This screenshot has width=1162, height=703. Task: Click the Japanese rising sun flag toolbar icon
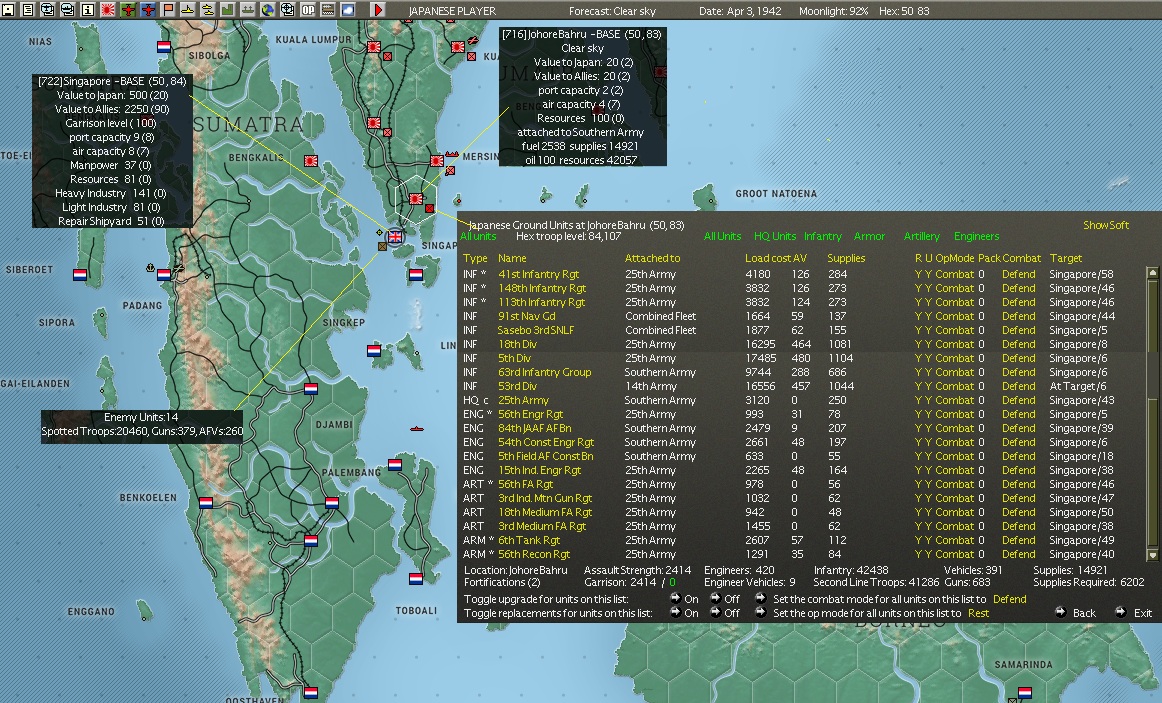pos(108,10)
